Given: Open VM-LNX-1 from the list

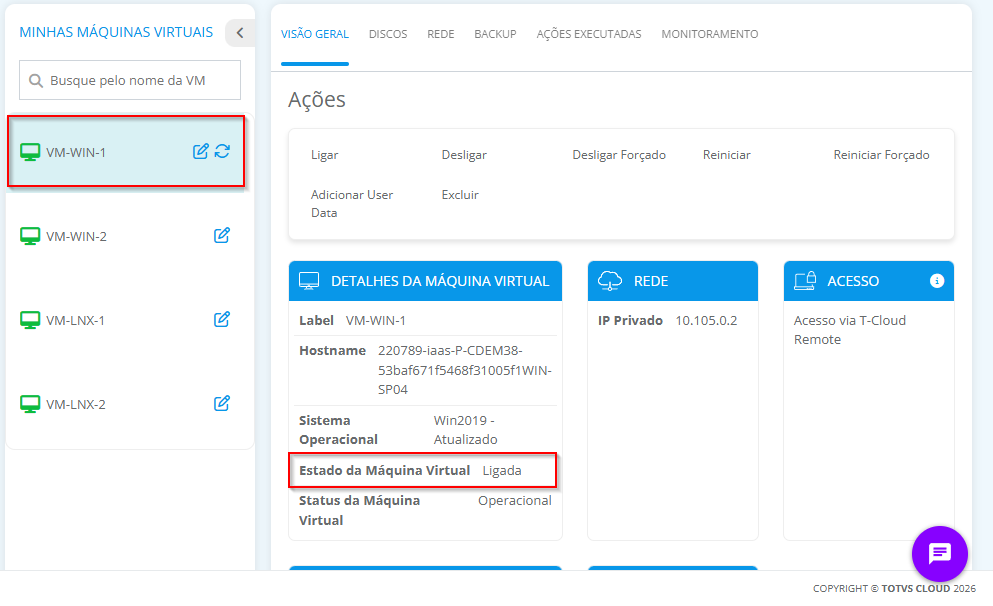Looking at the screenshot, I should [75, 320].
